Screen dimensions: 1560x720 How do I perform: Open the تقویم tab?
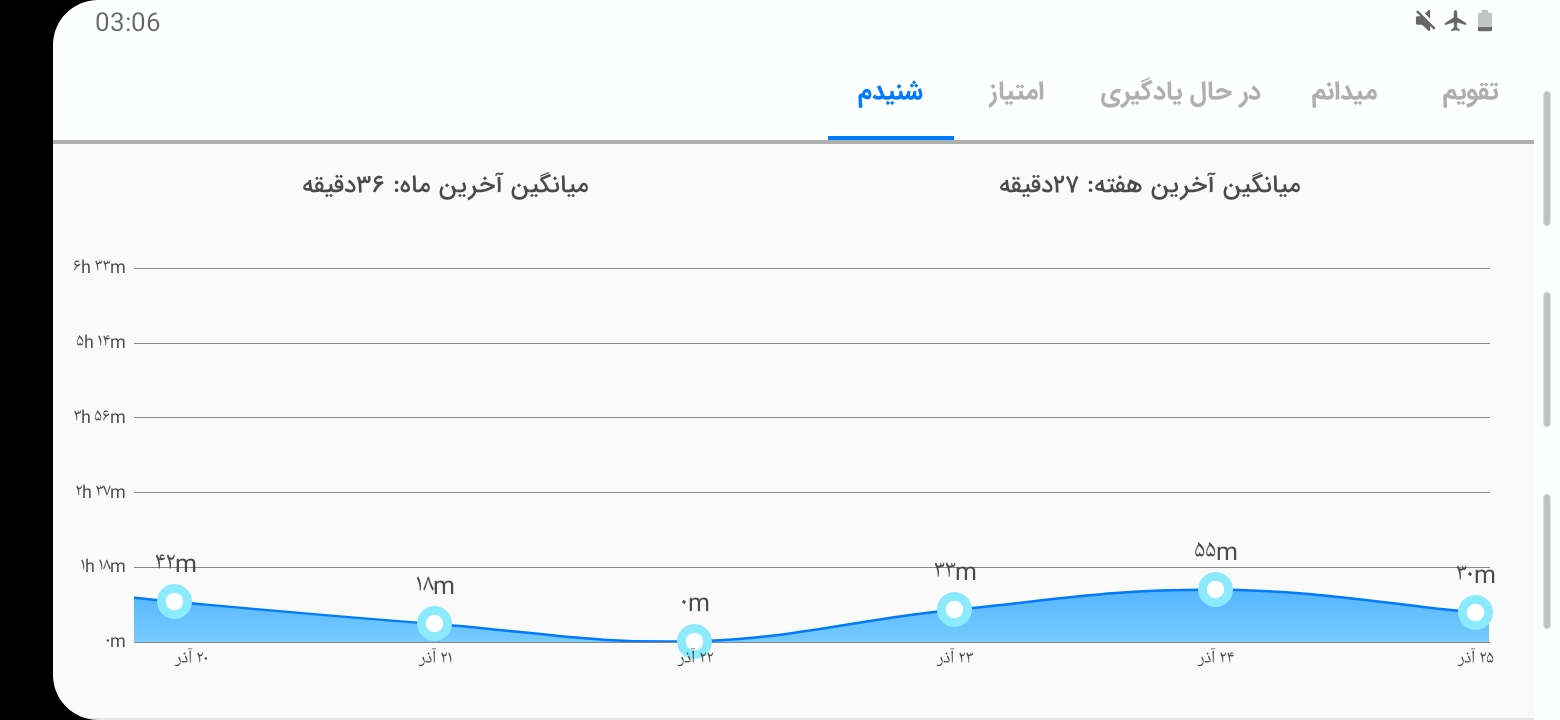coord(1469,92)
